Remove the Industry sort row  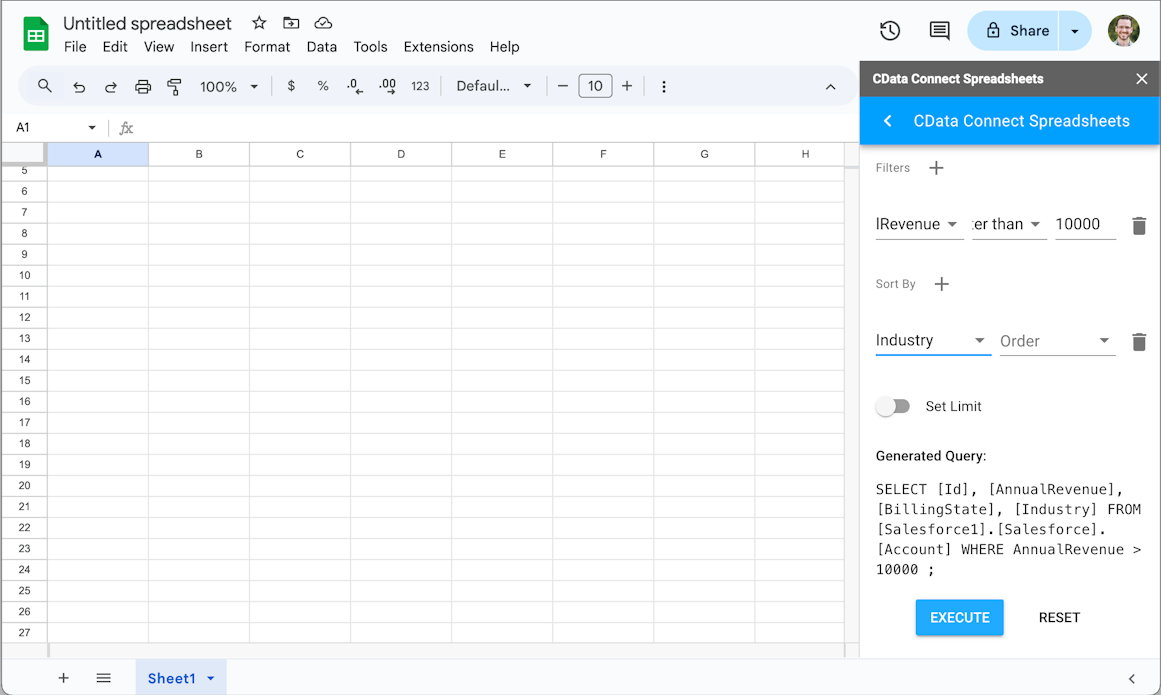click(1138, 342)
